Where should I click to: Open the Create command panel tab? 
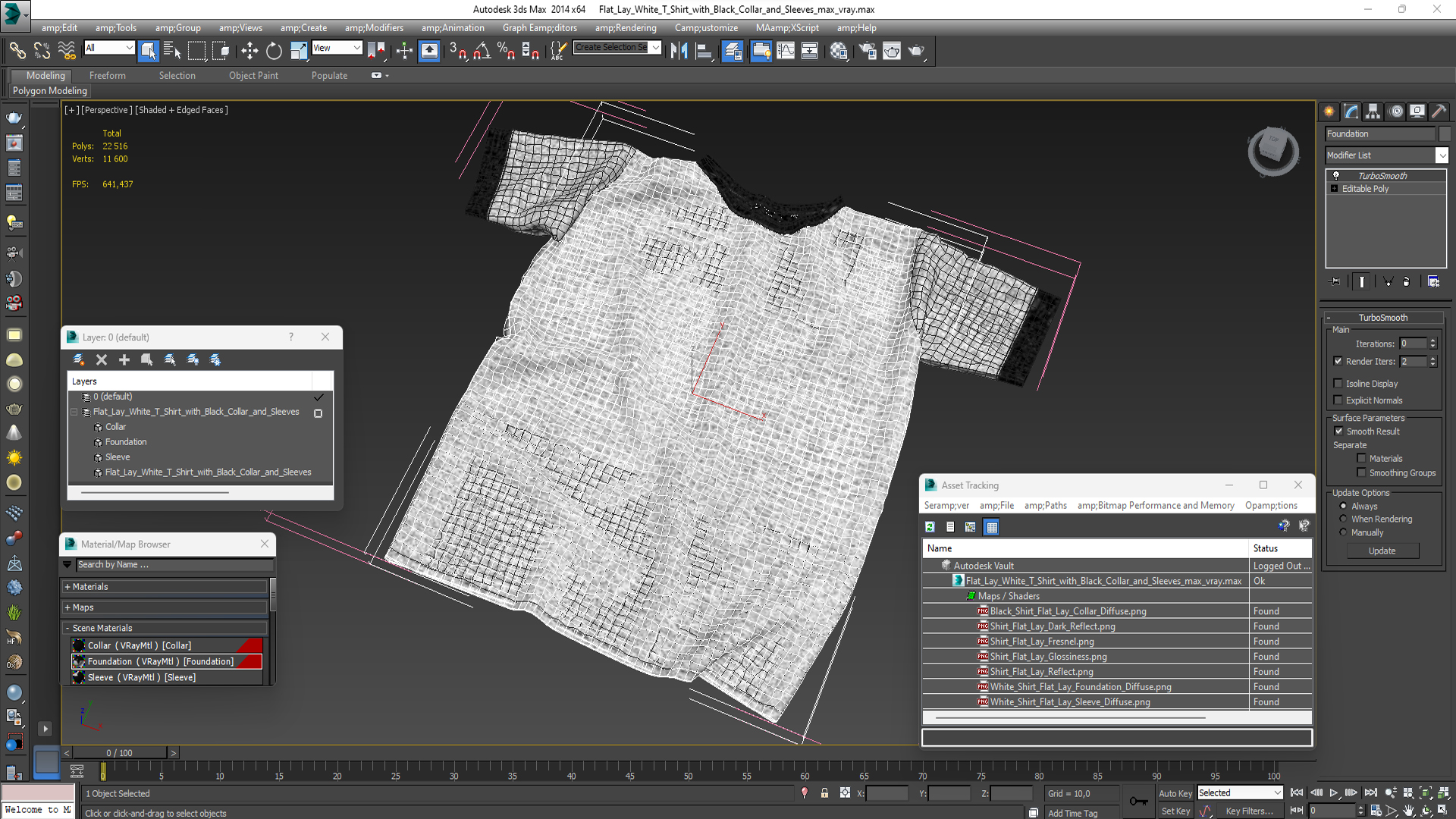pyautogui.click(x=1329, y=111)
